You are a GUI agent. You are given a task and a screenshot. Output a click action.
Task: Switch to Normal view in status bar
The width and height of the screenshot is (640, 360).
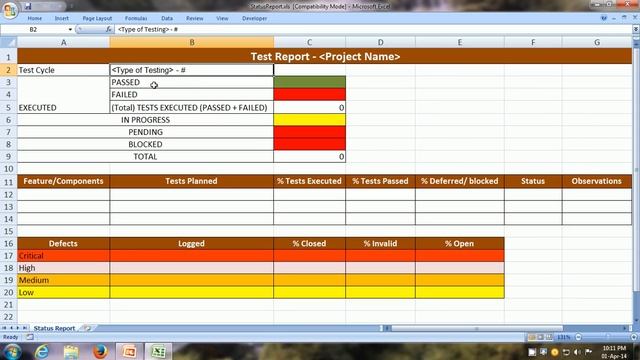(532, 337)
